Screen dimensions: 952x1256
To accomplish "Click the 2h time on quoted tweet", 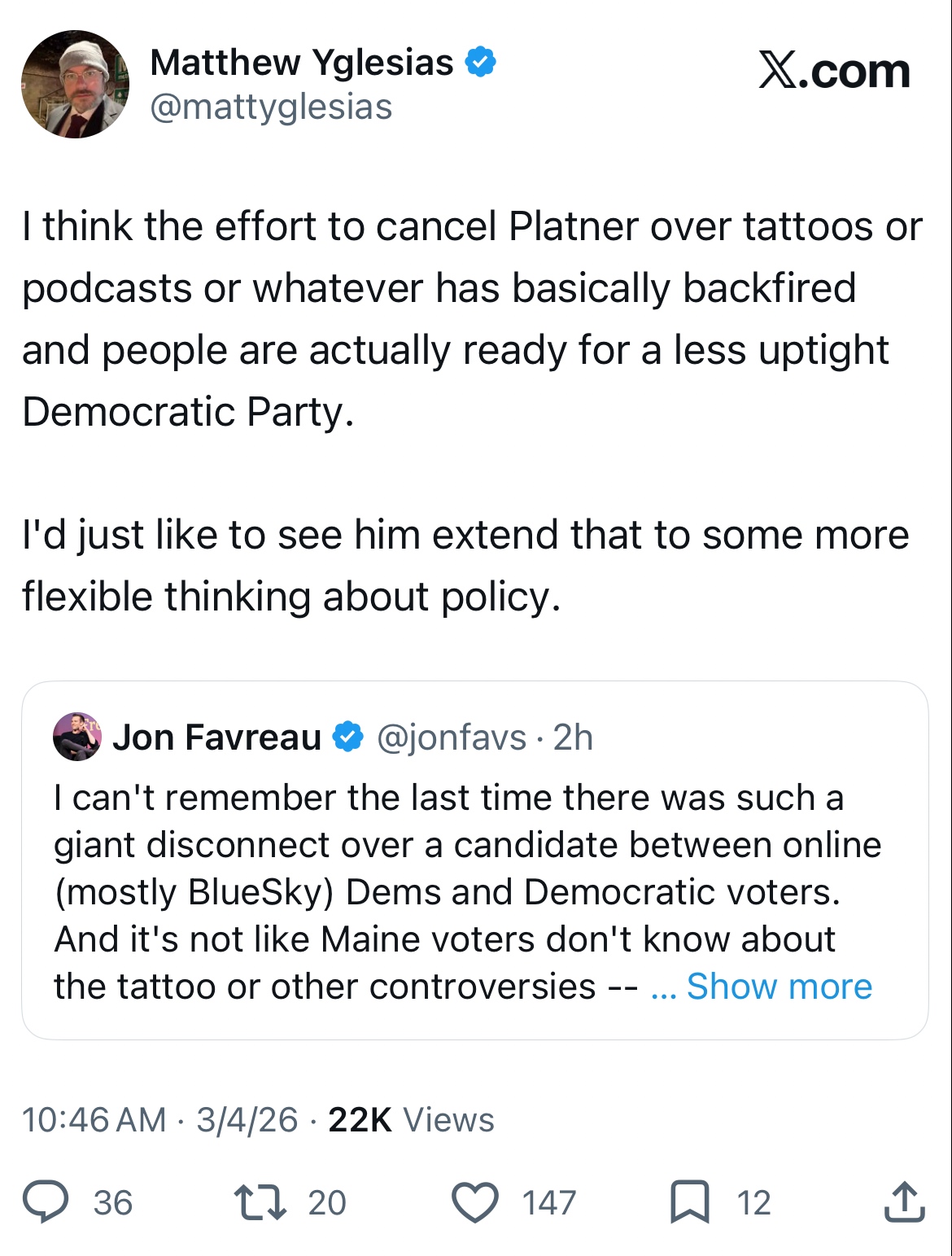I will tap(573, 737).
